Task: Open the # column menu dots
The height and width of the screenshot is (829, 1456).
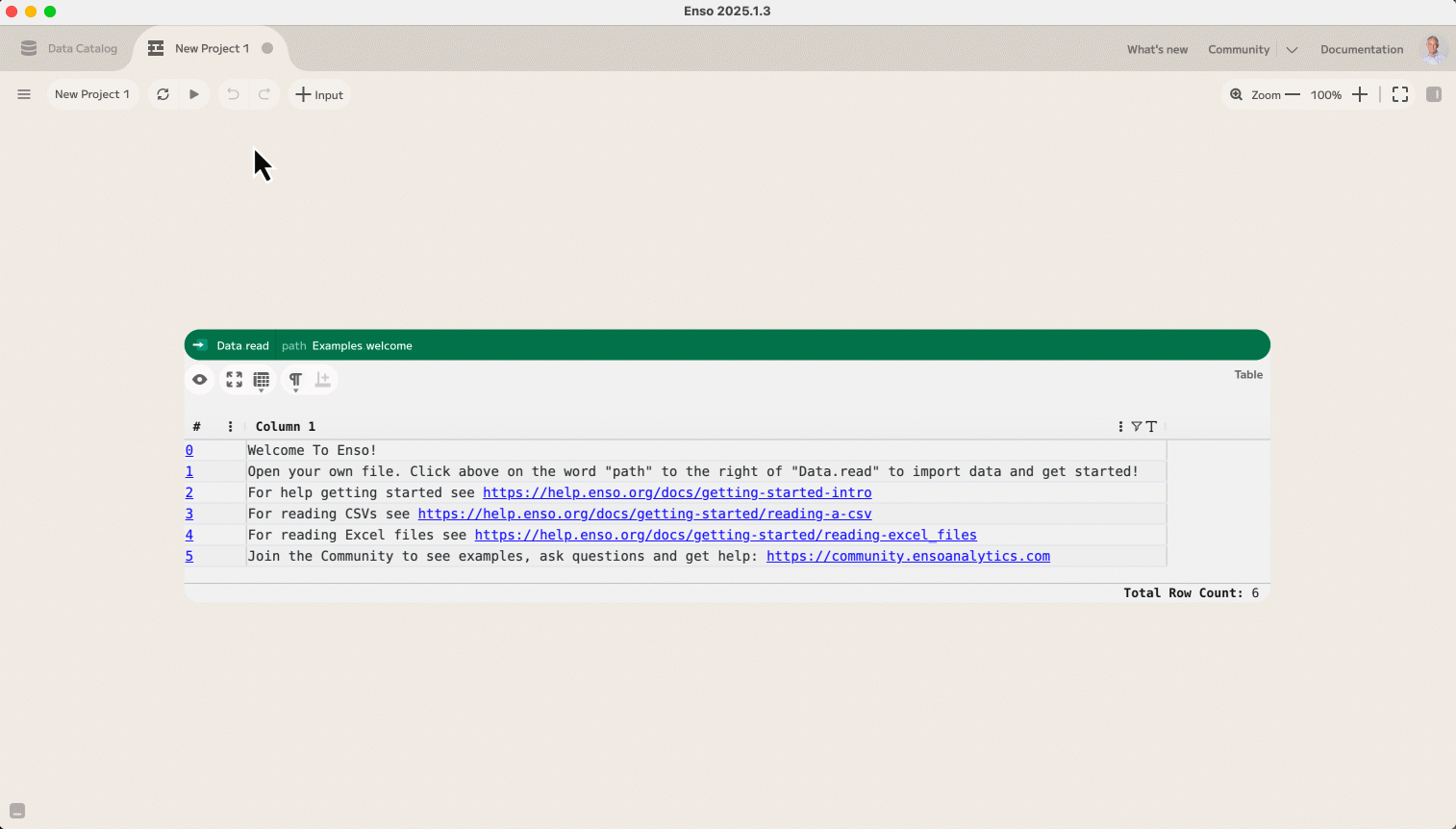Action: (x=230, y=426)
